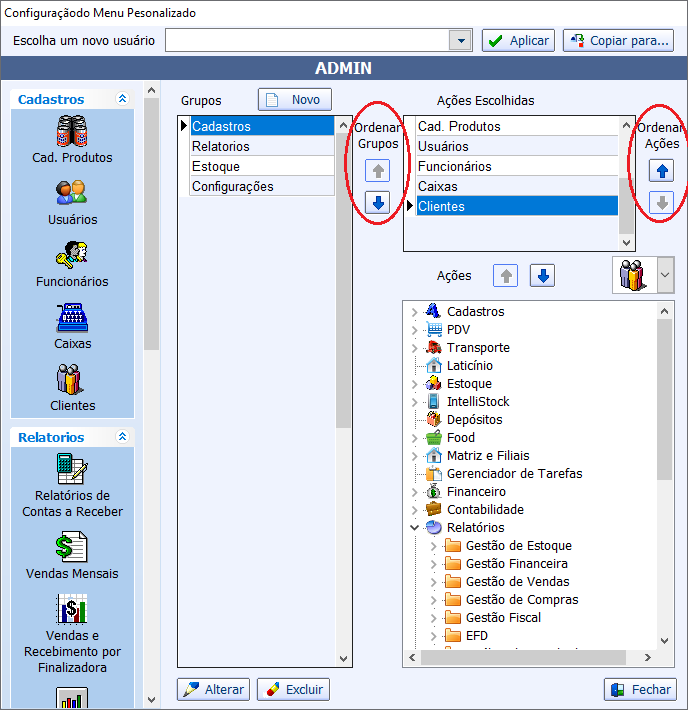Select Gestão de Vendas tree folder

pos(517,582)
